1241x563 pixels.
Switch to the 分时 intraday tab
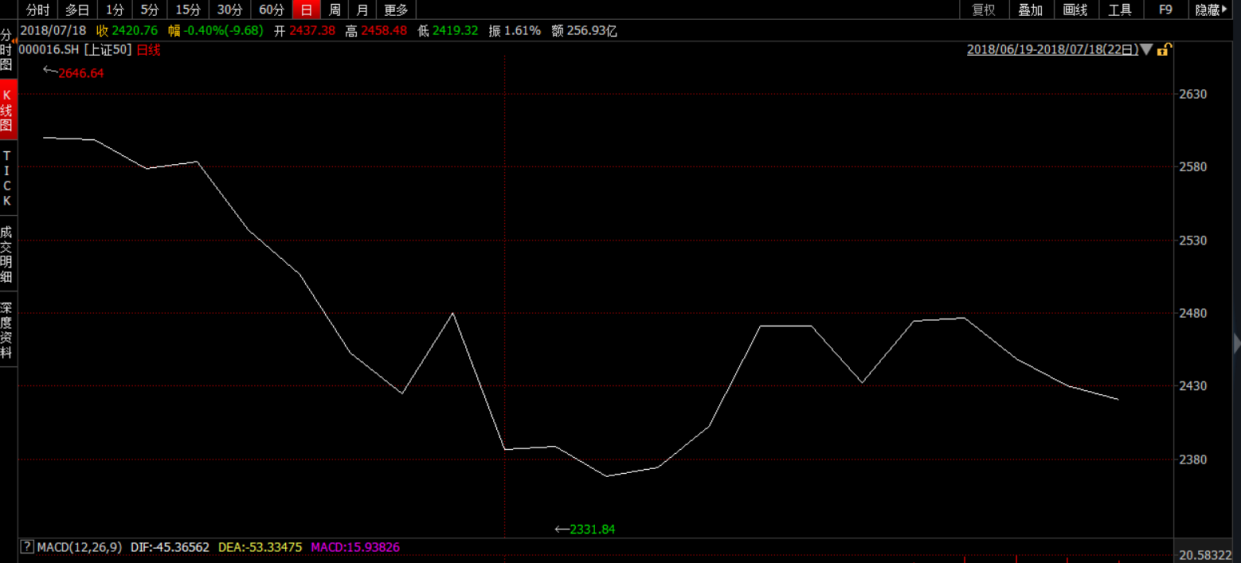click(x=37, y=10)
